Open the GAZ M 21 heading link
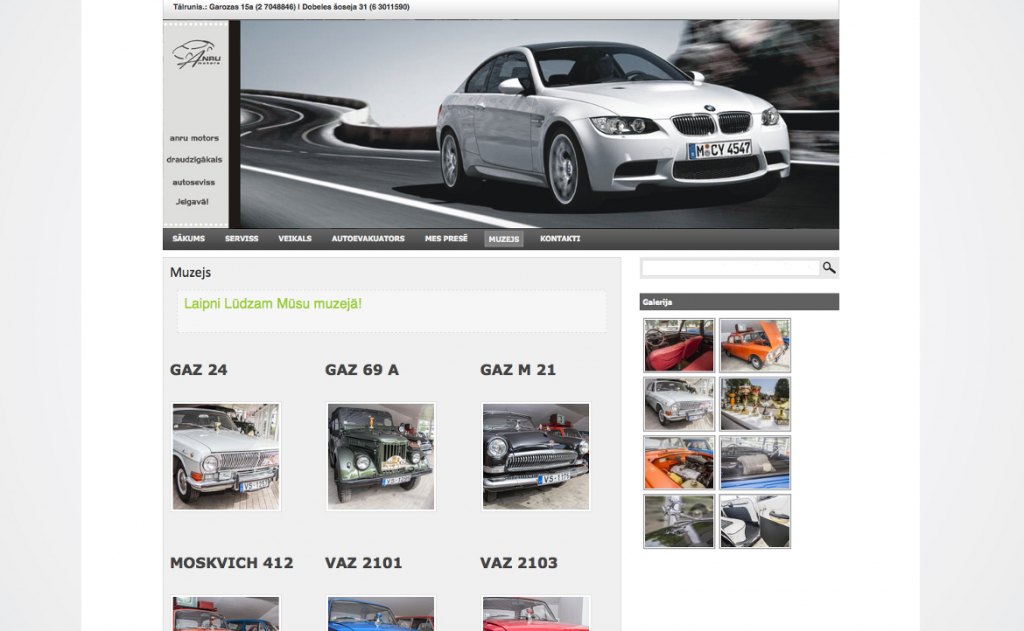1024x631 pixels. [x=518, y=370]
